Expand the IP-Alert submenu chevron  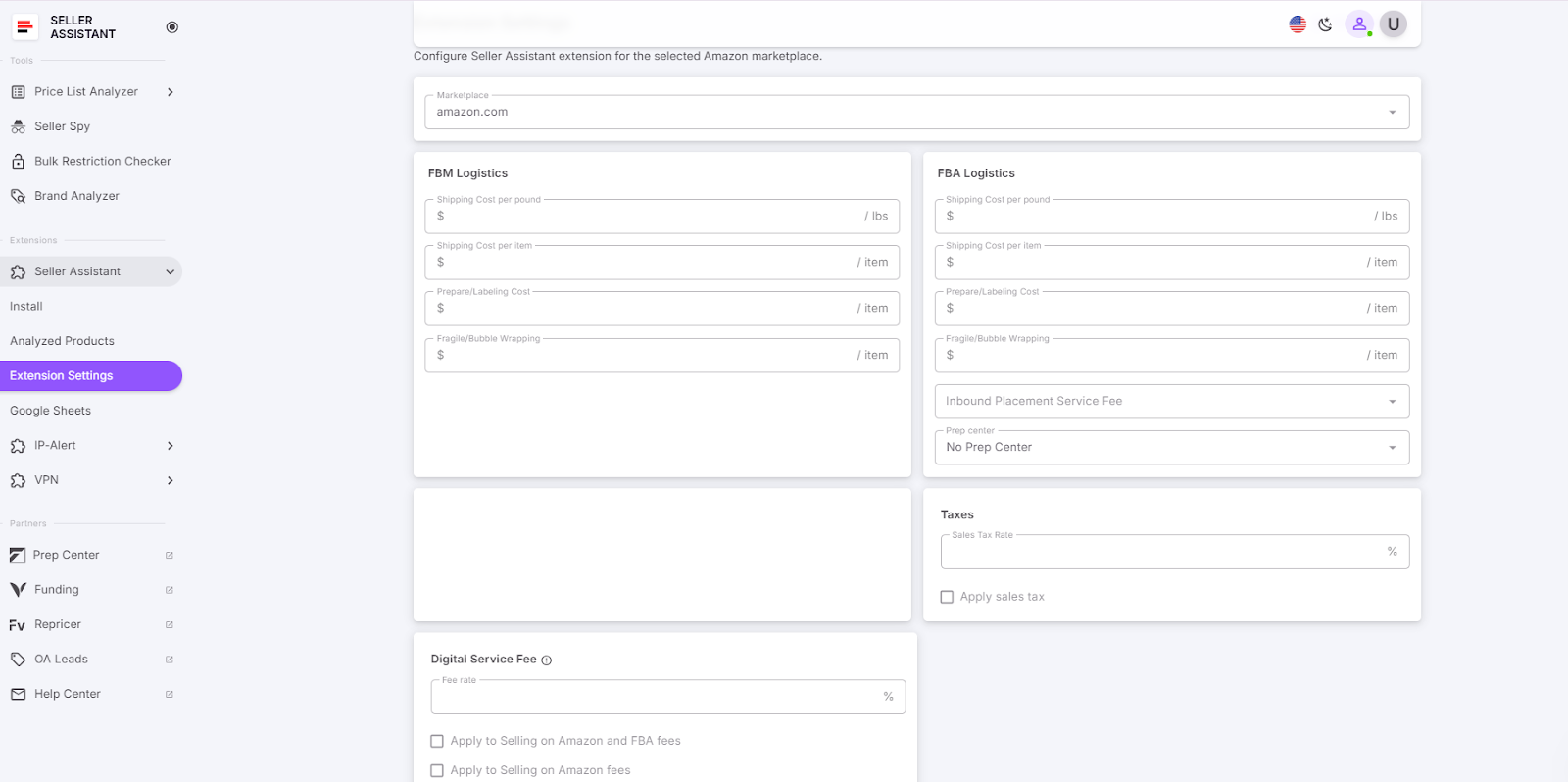pyautogui.click(x=171, y=446)
